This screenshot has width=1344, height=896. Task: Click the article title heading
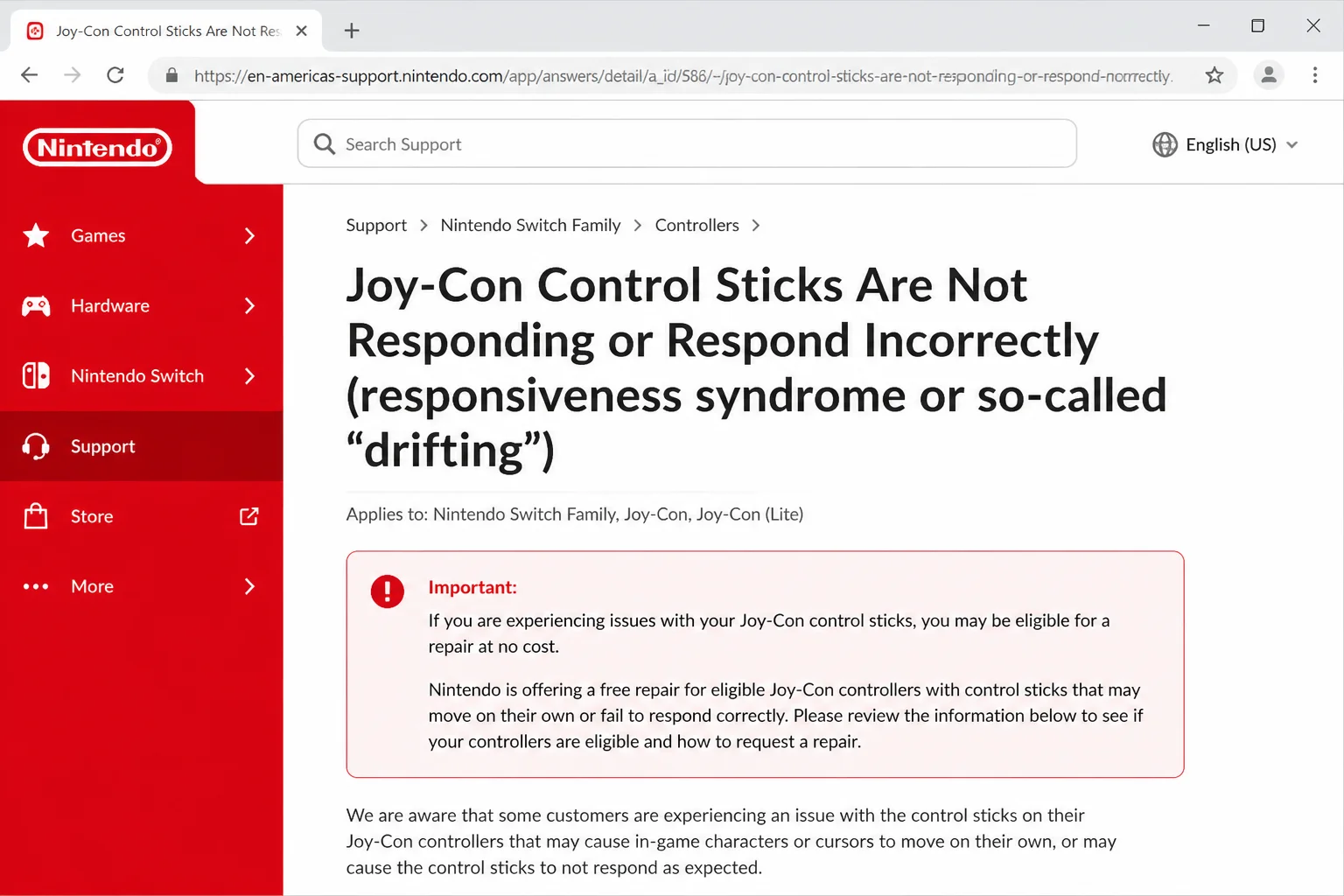click(x=756, y=367)
